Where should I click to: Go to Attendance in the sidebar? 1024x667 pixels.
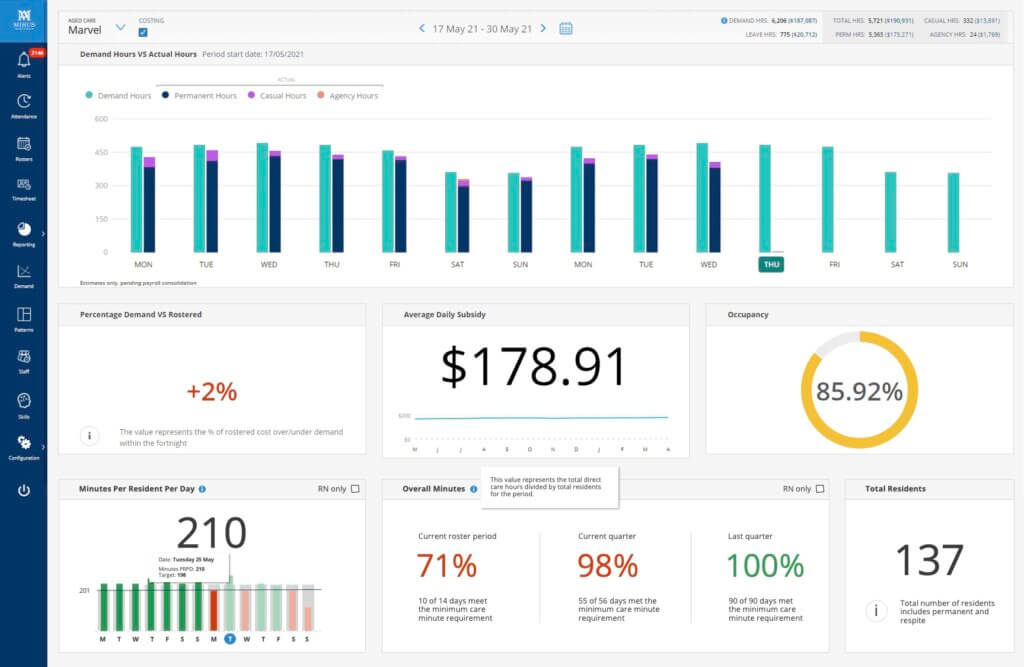click(x=24, y=102)
